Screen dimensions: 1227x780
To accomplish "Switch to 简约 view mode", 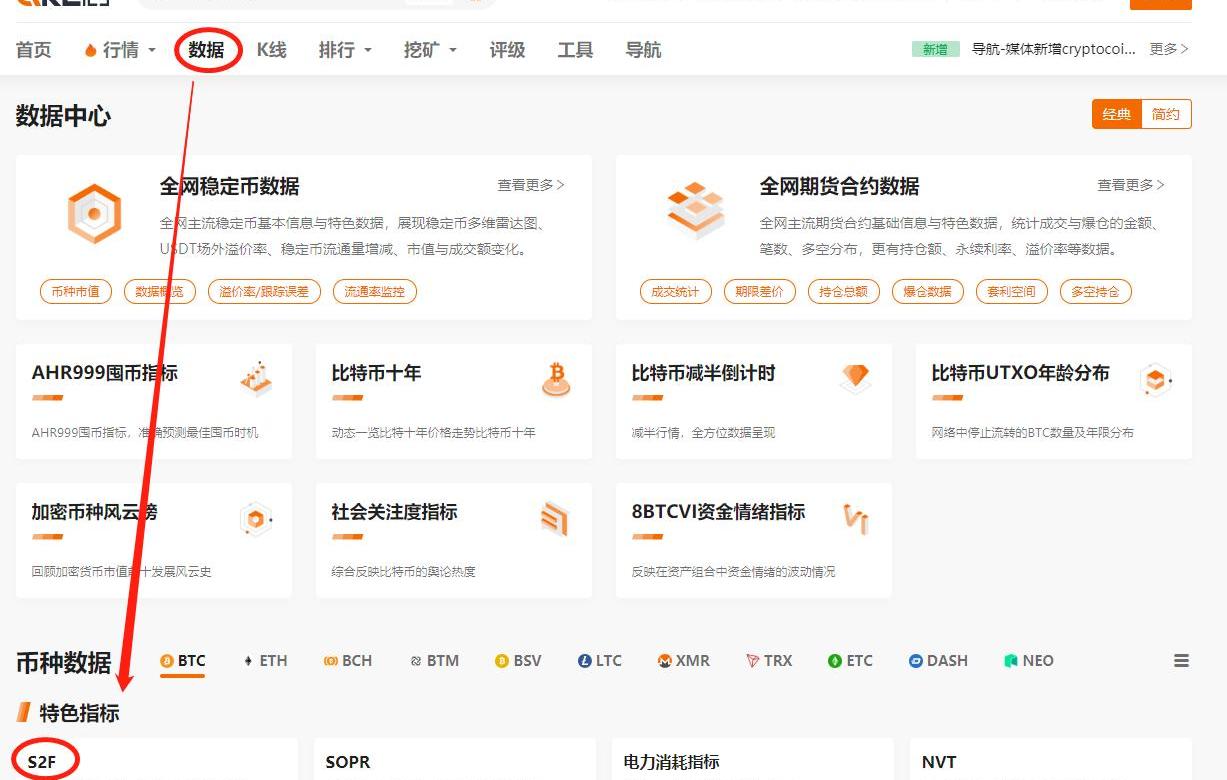I will click(x=1166, y=114).
